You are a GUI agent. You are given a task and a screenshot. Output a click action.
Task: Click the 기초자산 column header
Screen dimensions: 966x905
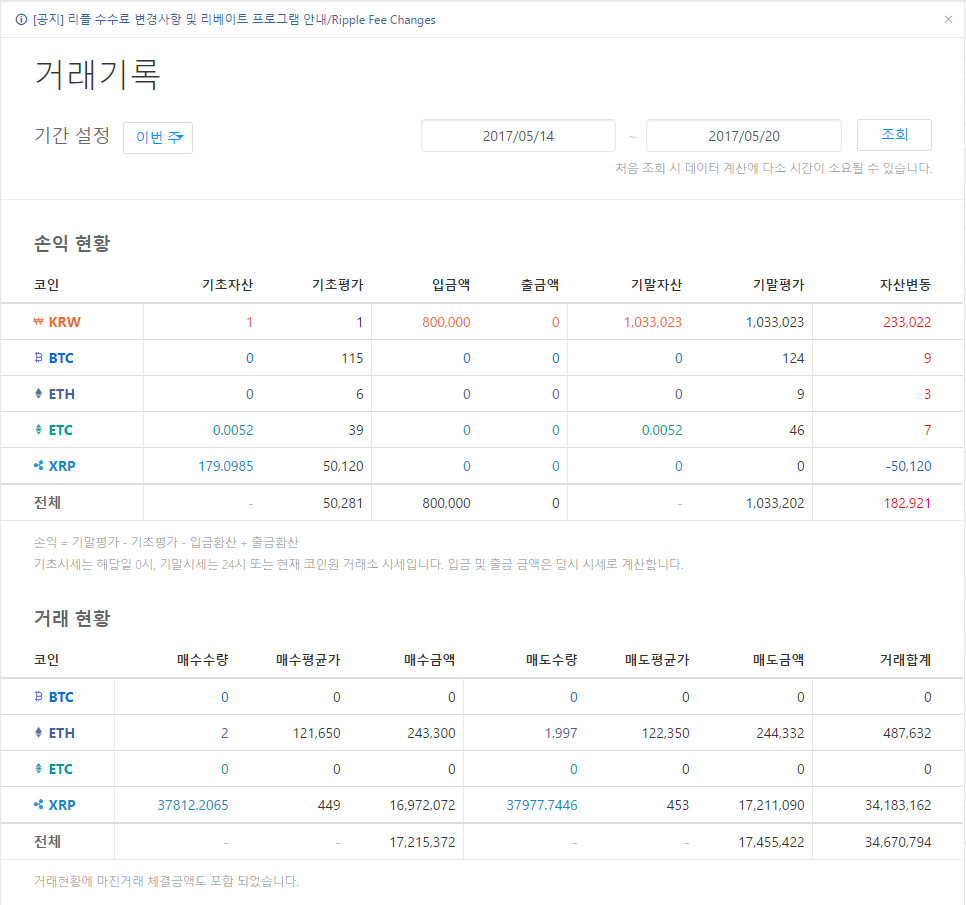227,285
